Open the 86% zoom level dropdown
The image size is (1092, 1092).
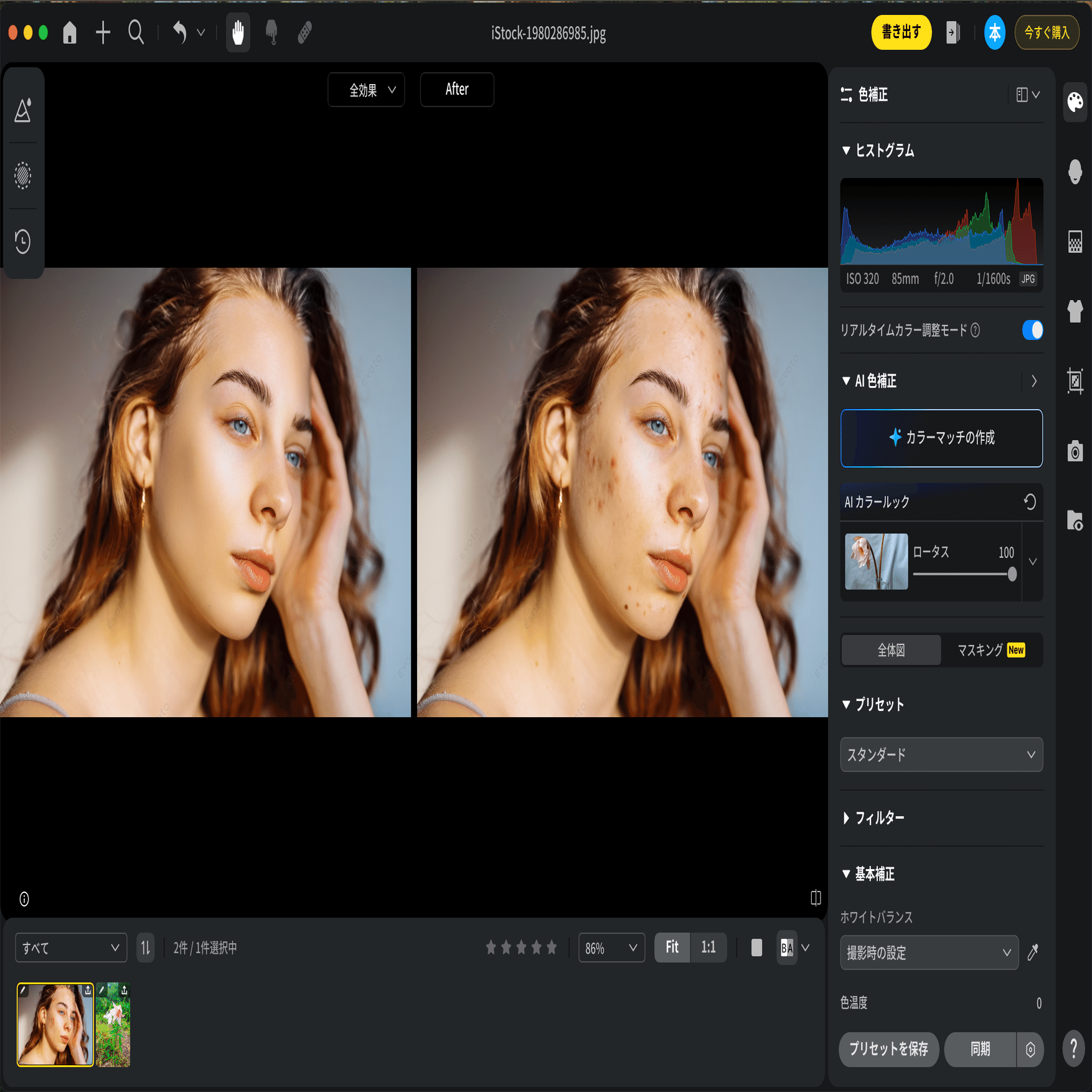[x=611, y=948]
